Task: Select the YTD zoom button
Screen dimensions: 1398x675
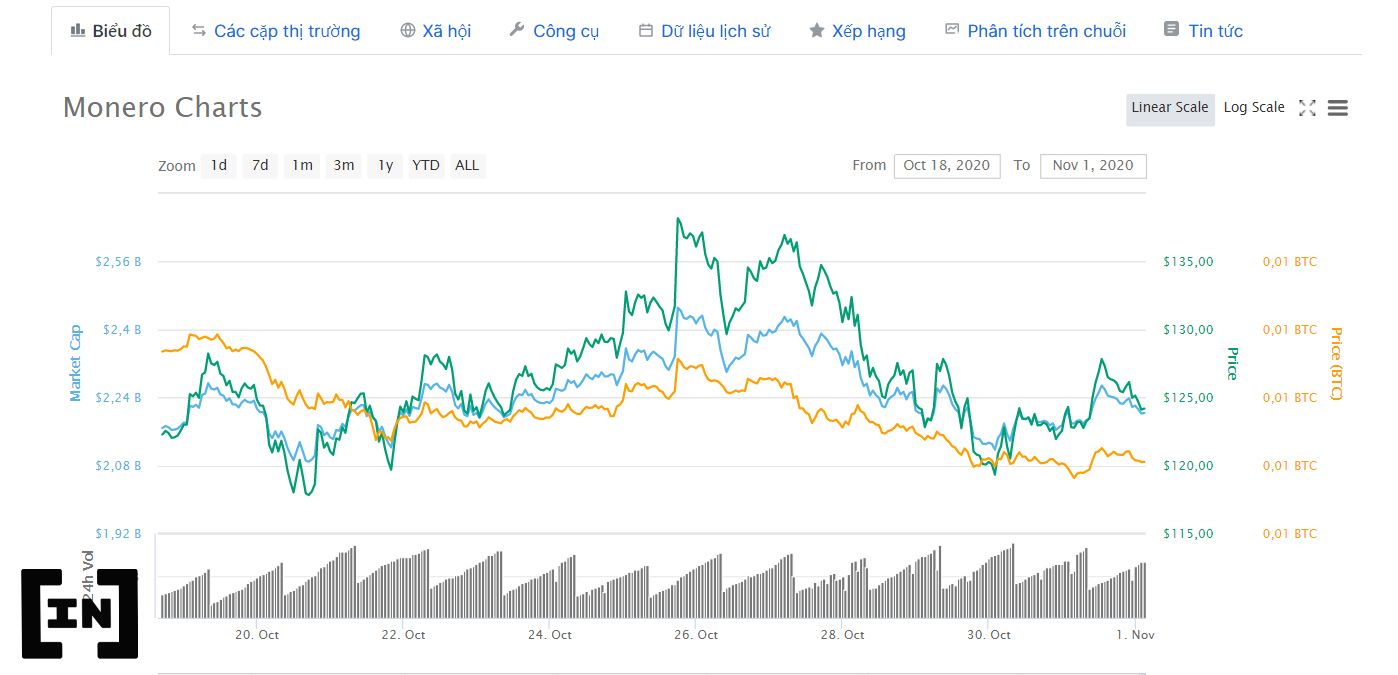Action: click(426, 166)
